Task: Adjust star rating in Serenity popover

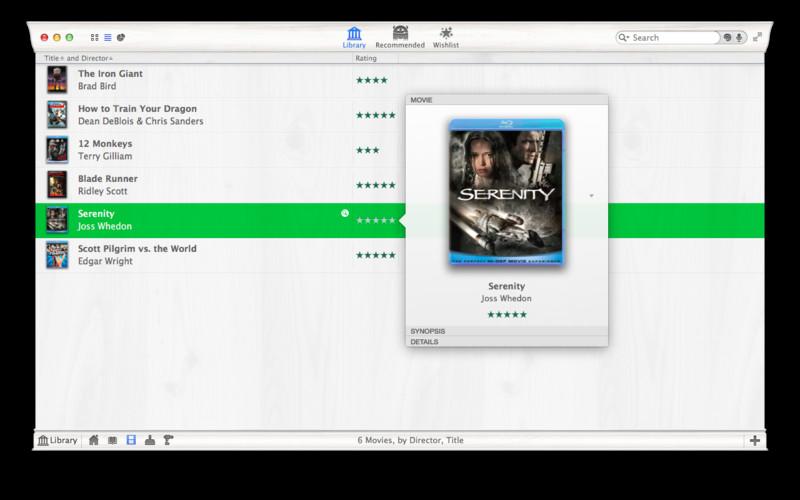Action: pos(507,314)
